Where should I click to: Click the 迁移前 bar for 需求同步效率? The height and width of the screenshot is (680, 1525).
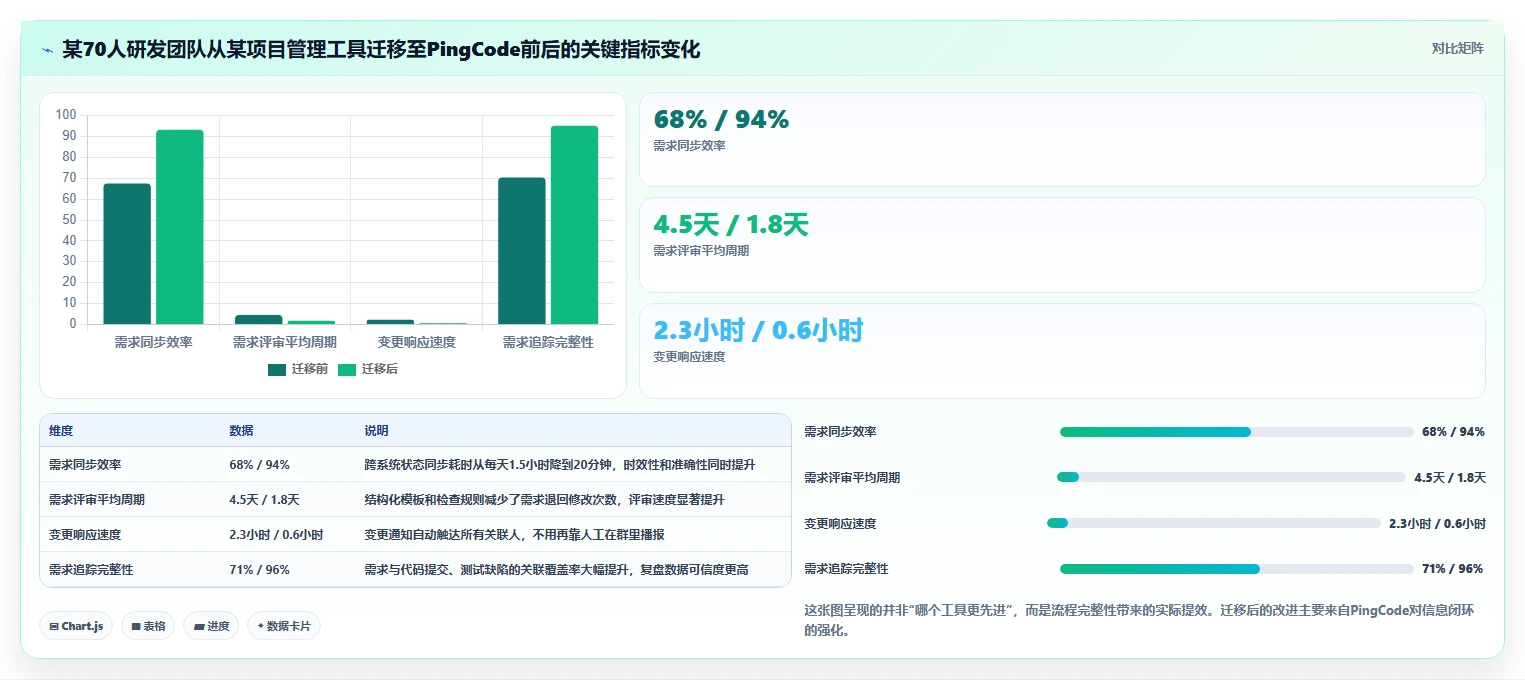[x=127, y=254]
